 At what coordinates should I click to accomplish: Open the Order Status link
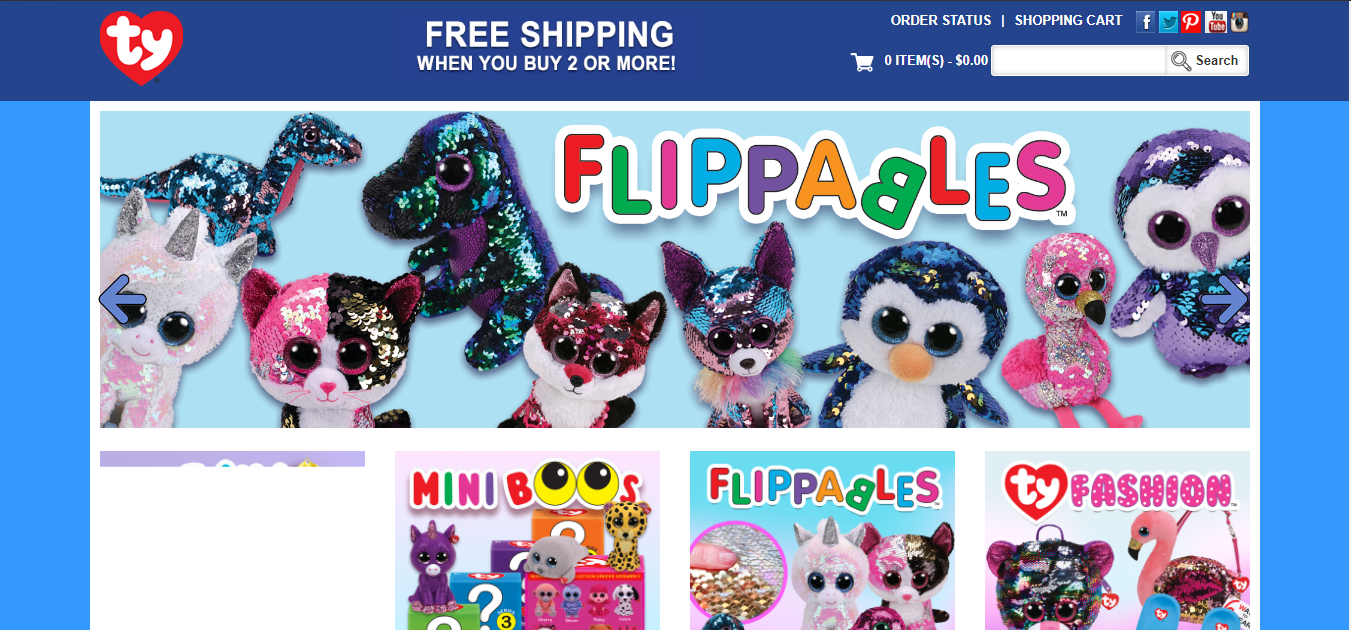point(941,20)
